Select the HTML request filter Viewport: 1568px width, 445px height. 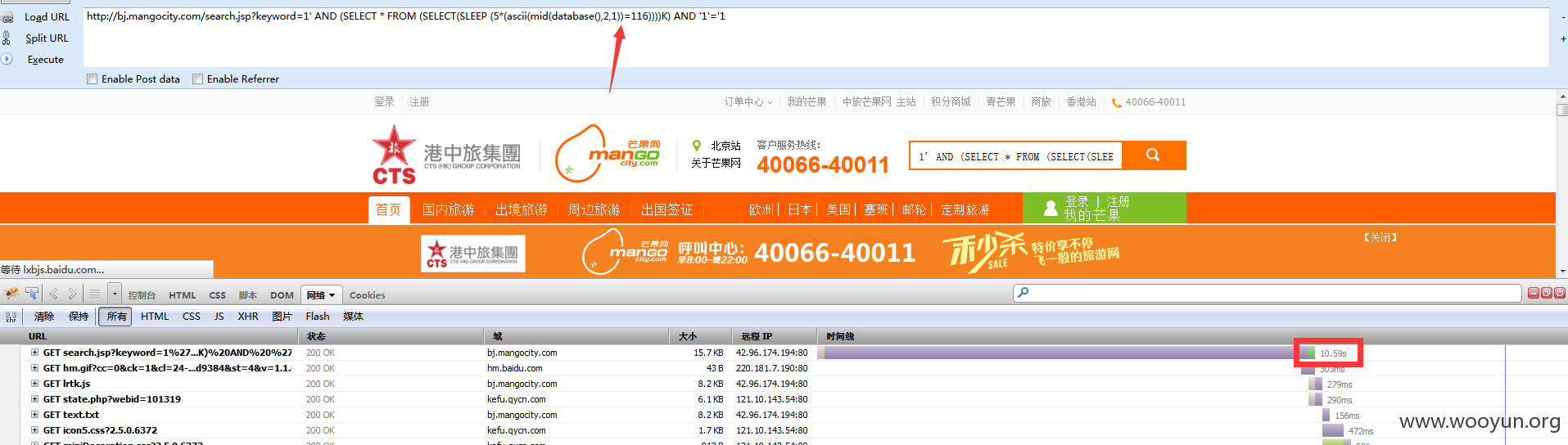click(x=155, y=317)
